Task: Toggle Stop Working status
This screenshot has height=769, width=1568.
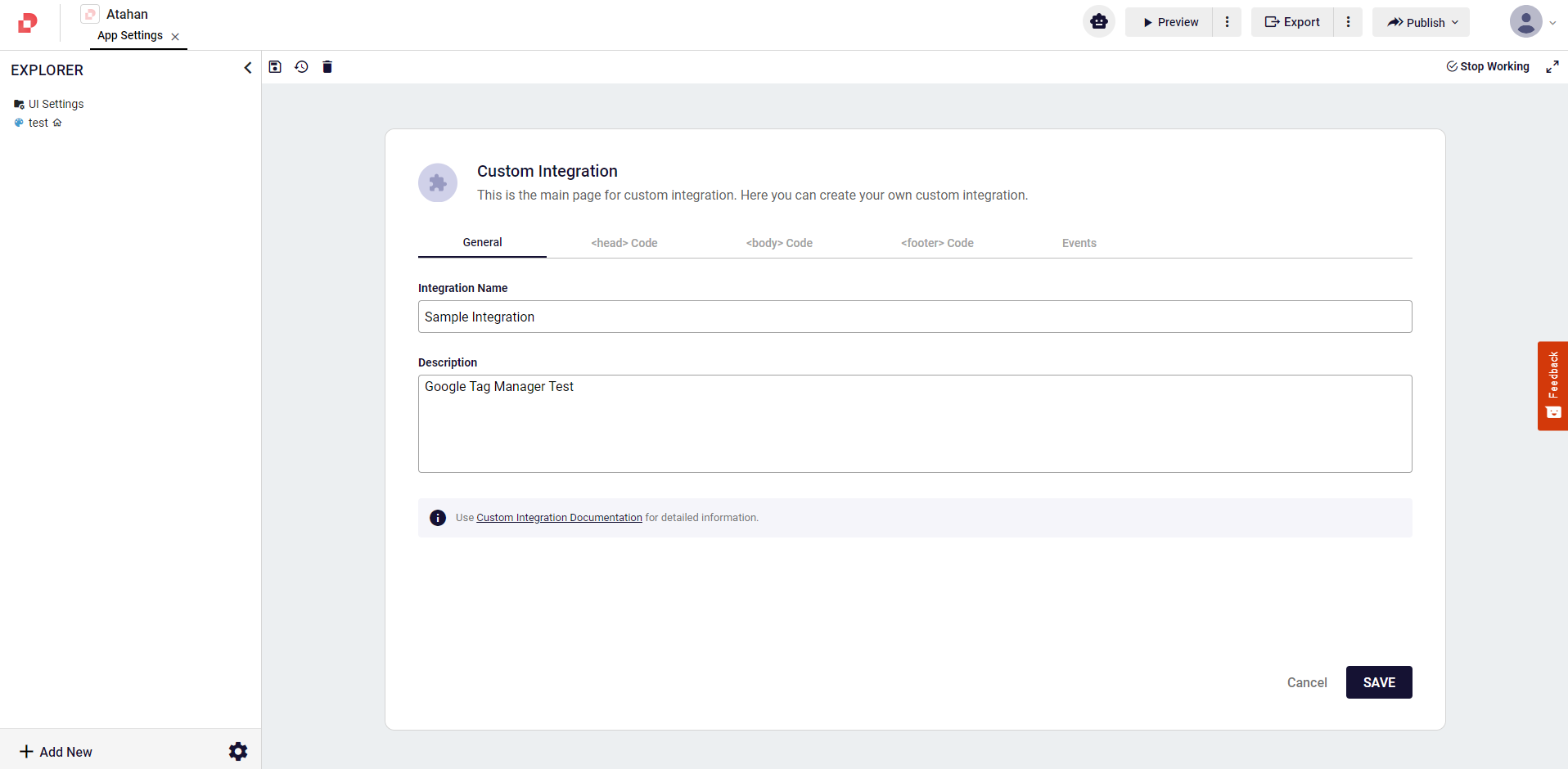Action: tap(1487, 67)
